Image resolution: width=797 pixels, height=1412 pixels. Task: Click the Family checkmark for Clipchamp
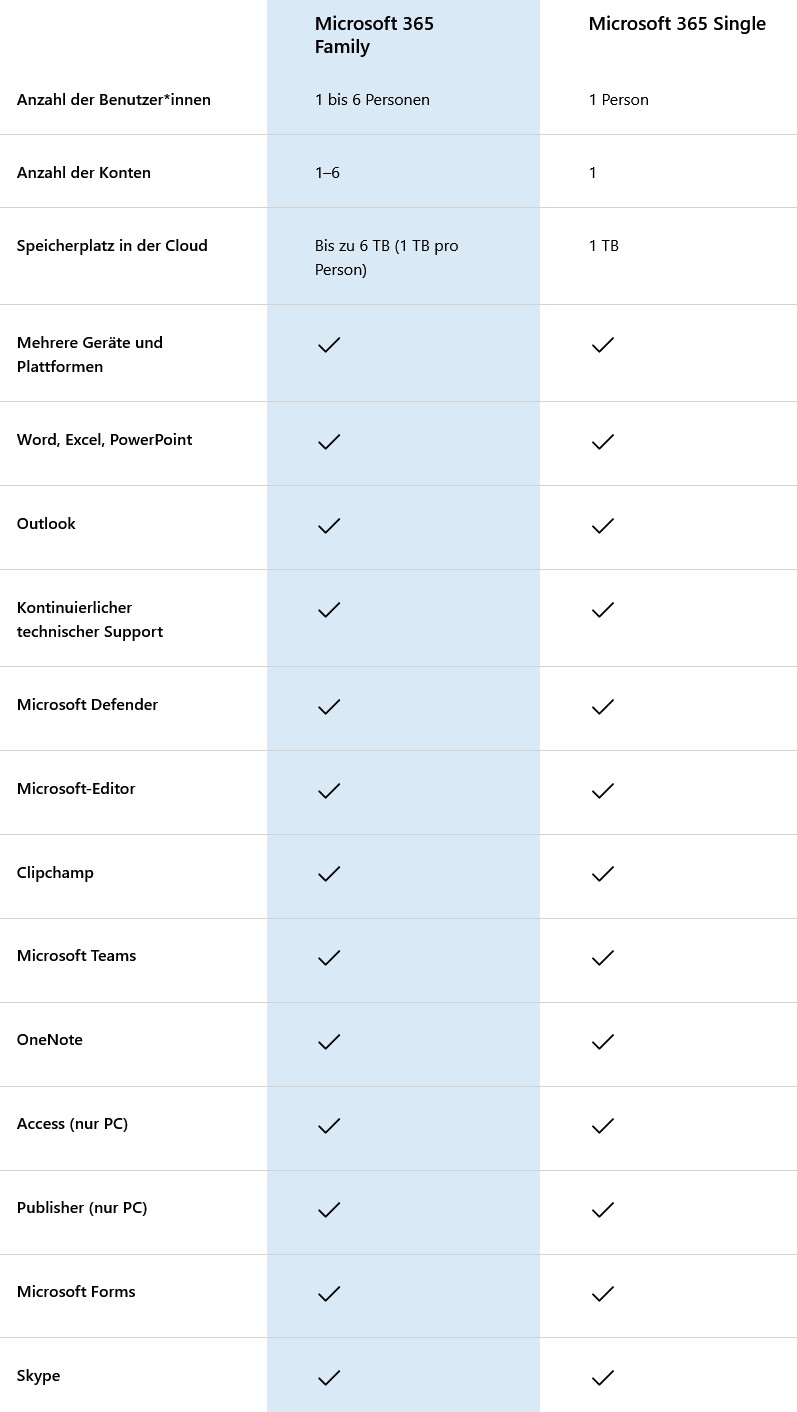(x=329, y=873)
